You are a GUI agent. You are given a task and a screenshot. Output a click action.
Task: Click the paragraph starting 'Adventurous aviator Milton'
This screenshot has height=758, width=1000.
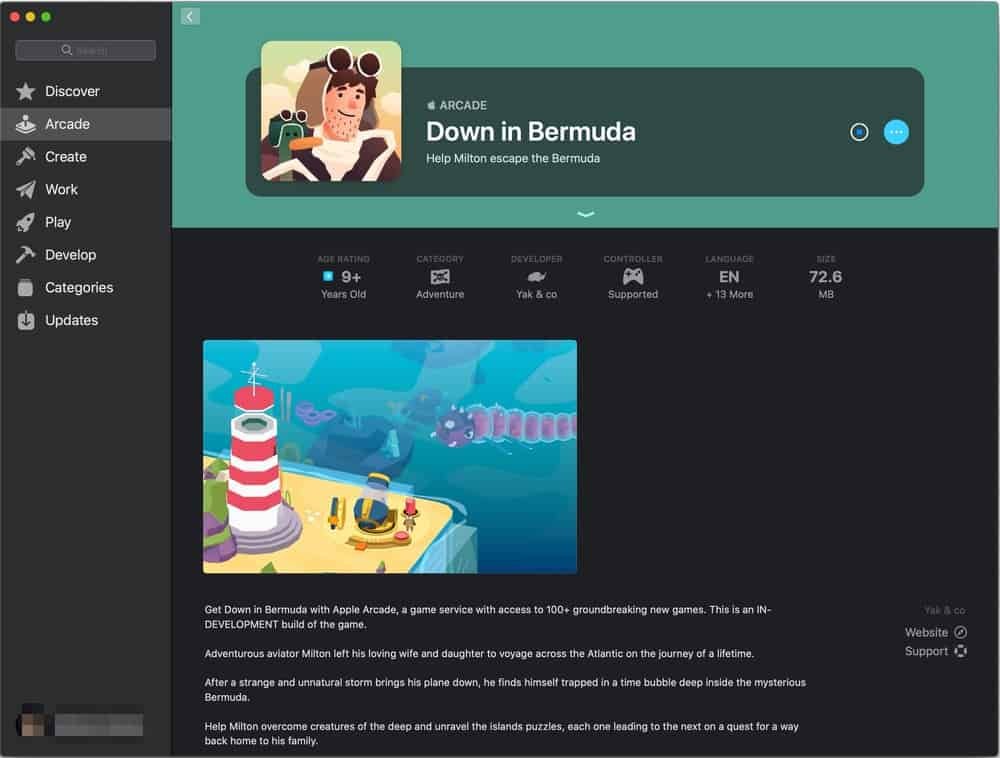479,653
